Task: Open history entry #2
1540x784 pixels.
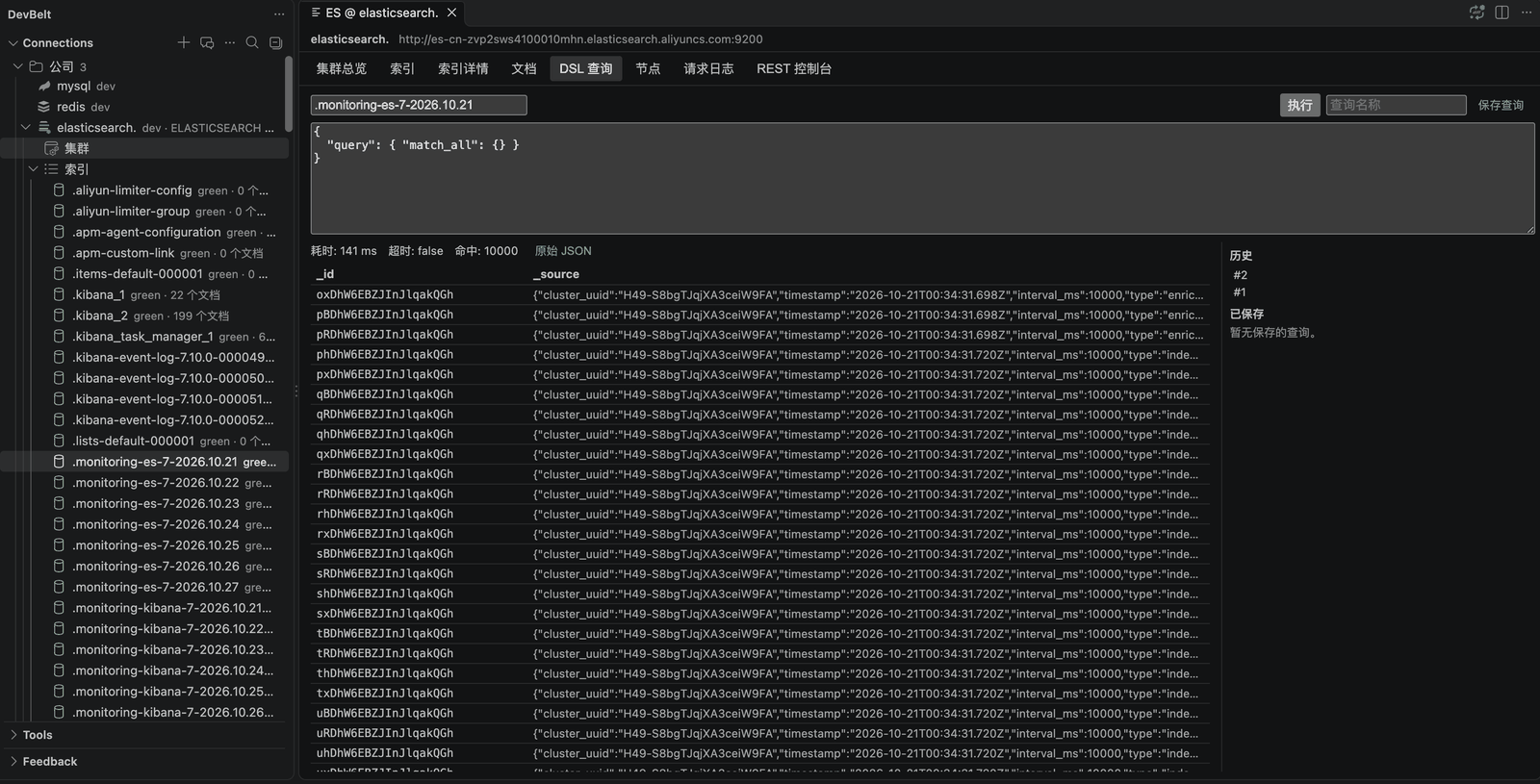Action: click(x=1241, y=275)
